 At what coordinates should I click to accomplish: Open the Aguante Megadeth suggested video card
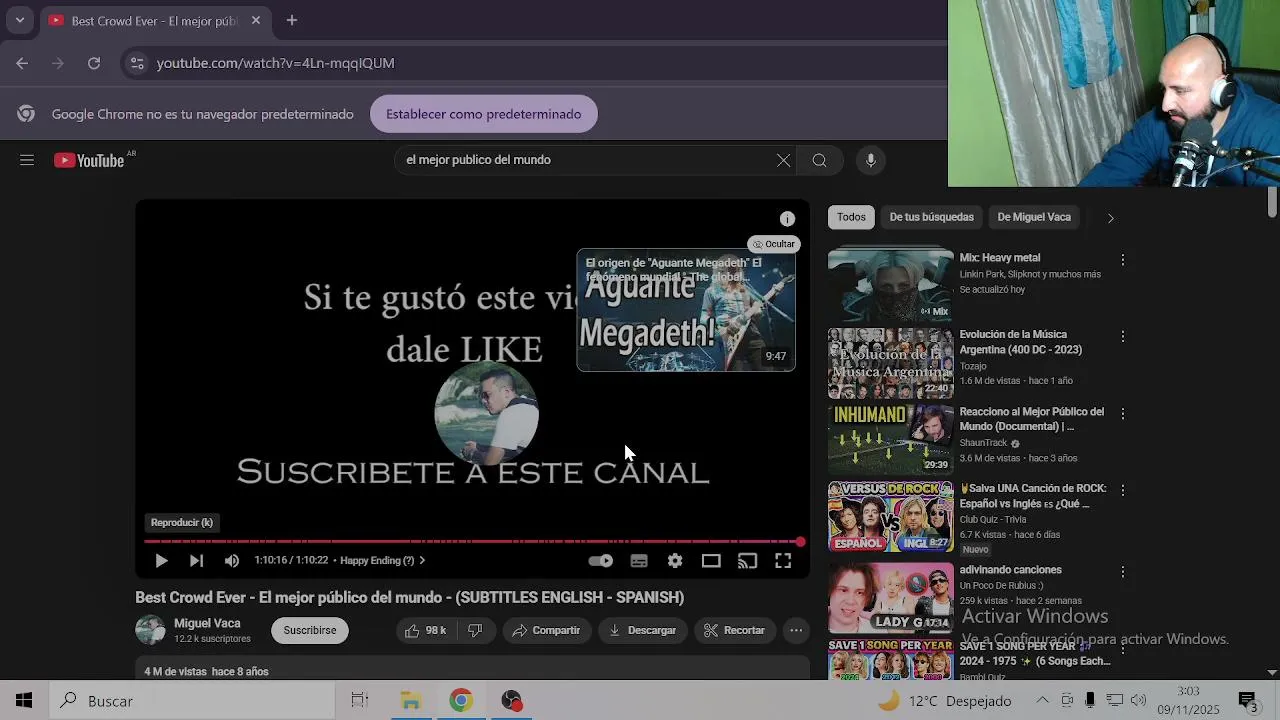[x=686, y=311]
